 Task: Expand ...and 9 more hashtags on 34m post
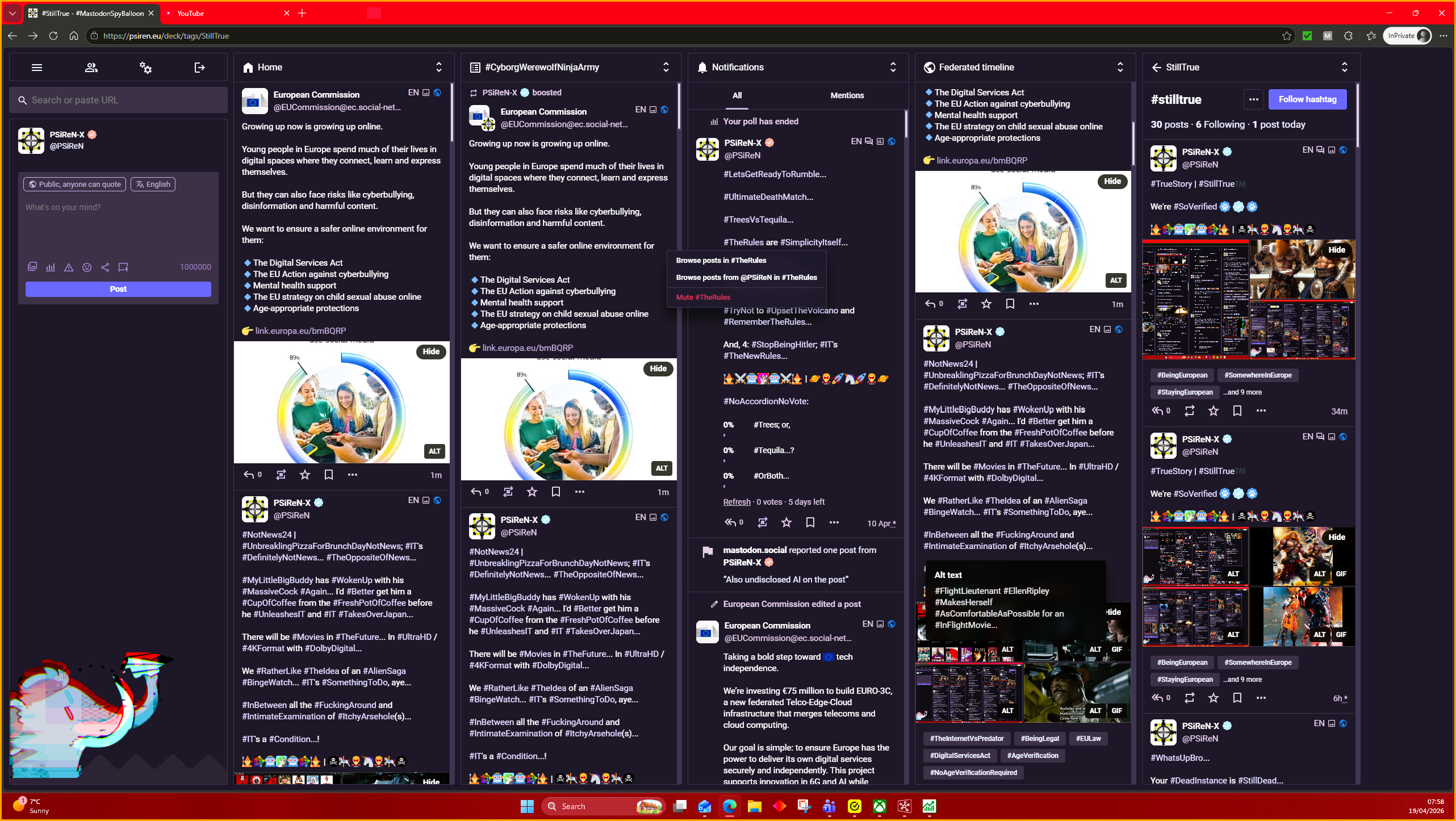1242,392
